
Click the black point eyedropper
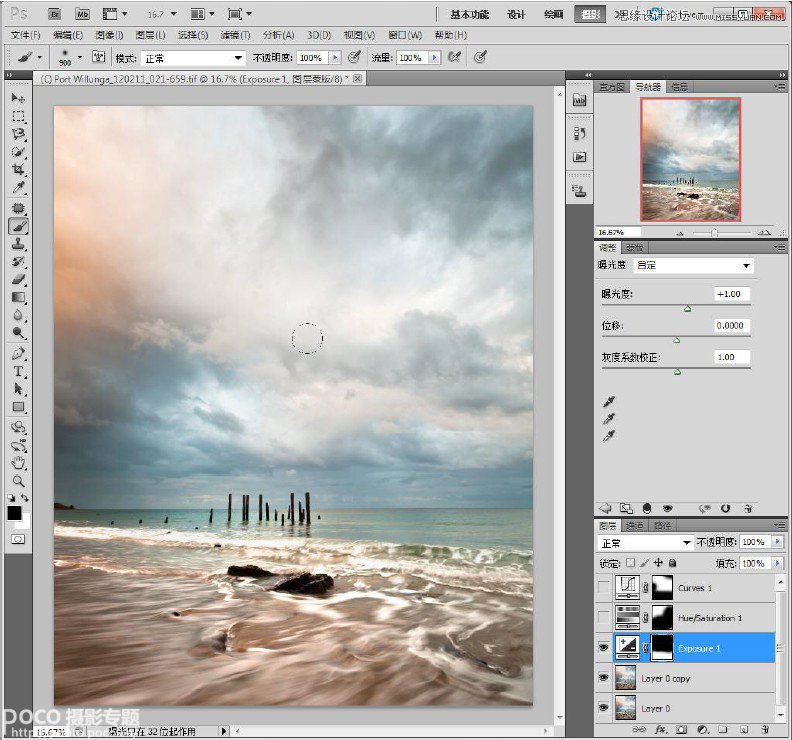(609, 402)
